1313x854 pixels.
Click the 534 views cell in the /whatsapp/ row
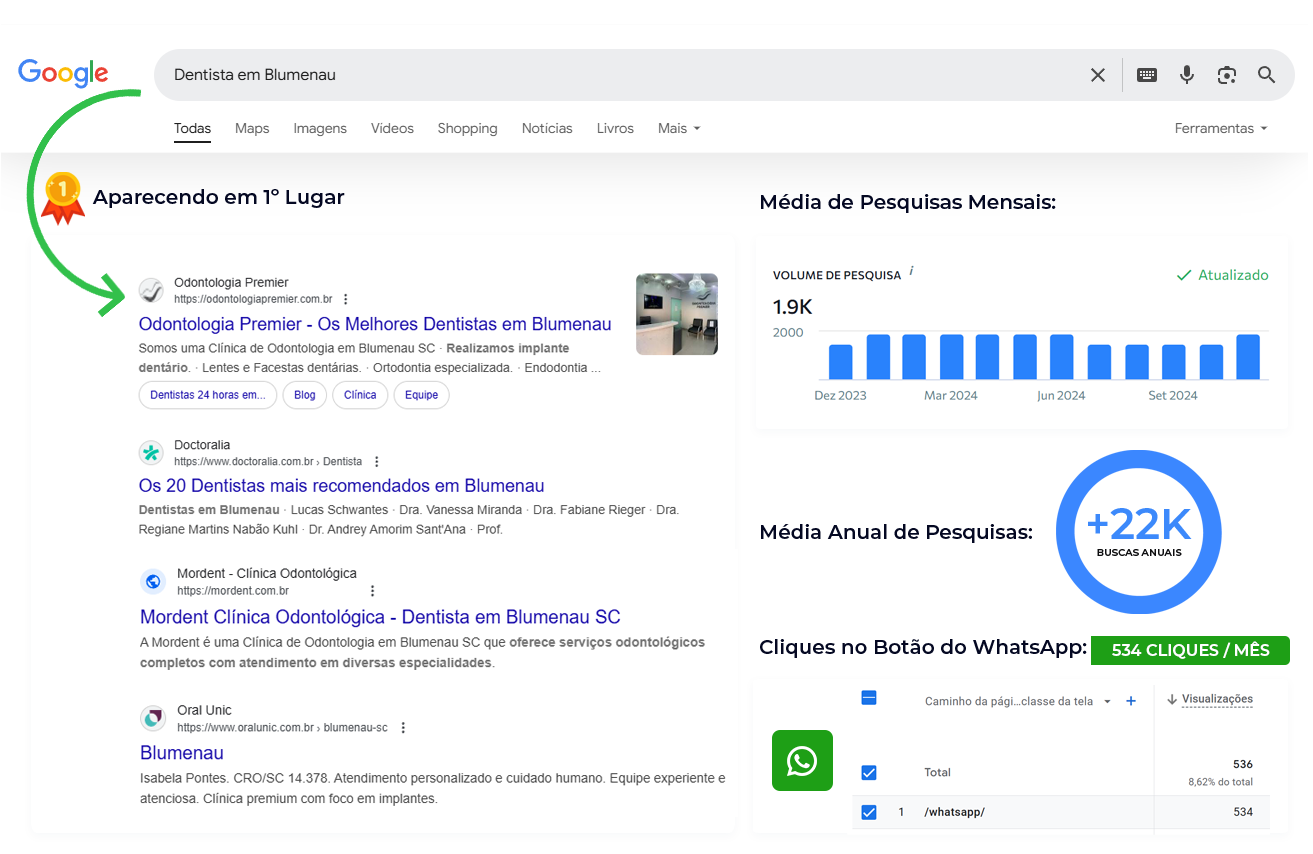pyautogui.click(x=1243, y=812)
